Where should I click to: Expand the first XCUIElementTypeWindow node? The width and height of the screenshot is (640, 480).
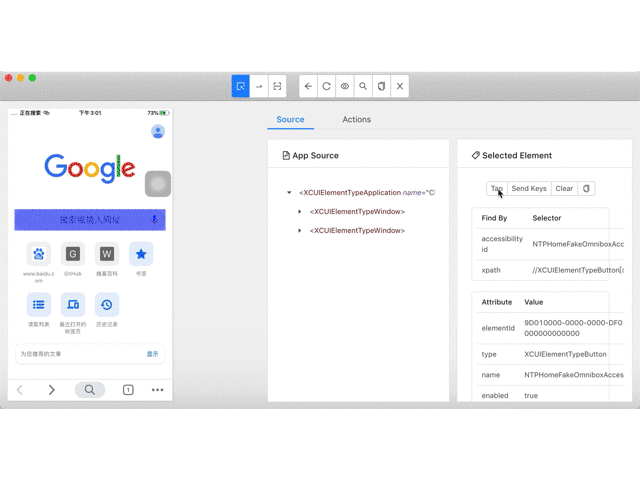tap(300, 211)
